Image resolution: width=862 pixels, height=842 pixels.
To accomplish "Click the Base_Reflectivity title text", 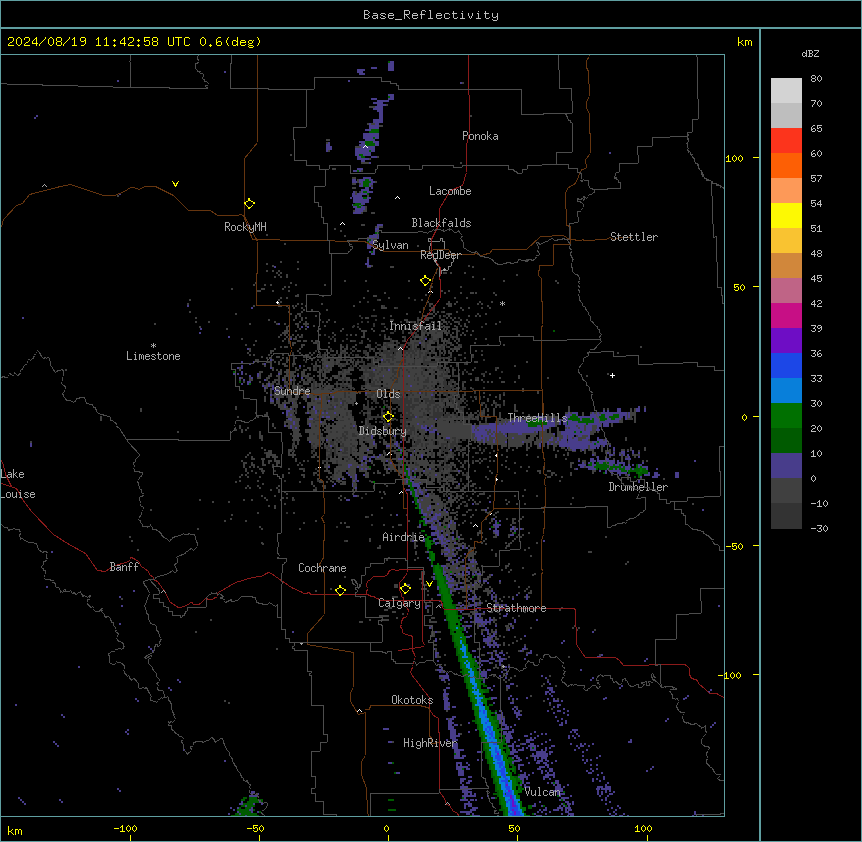I will pos(431,15).
